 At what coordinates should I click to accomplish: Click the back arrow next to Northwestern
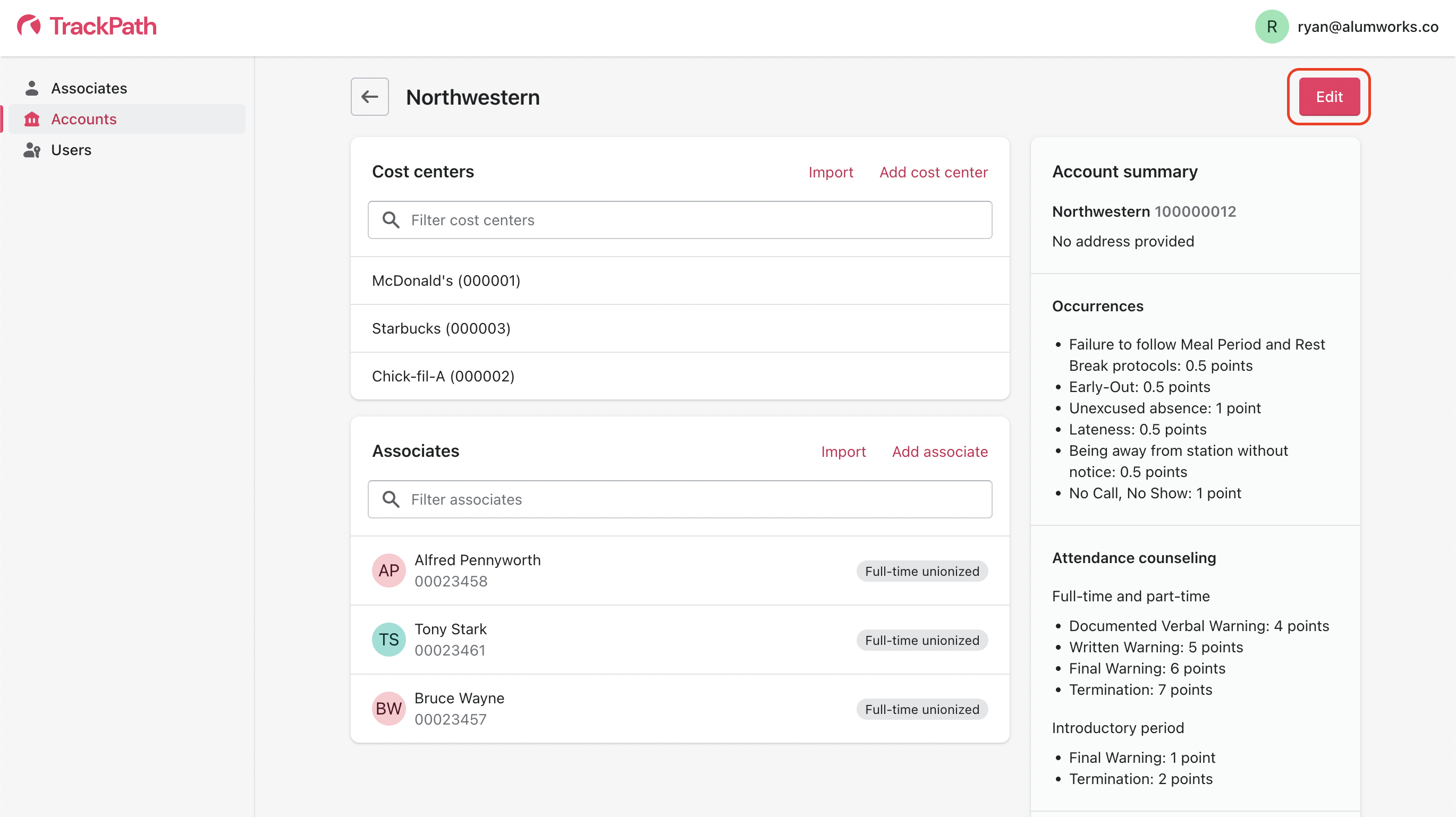tap(370, 97)
